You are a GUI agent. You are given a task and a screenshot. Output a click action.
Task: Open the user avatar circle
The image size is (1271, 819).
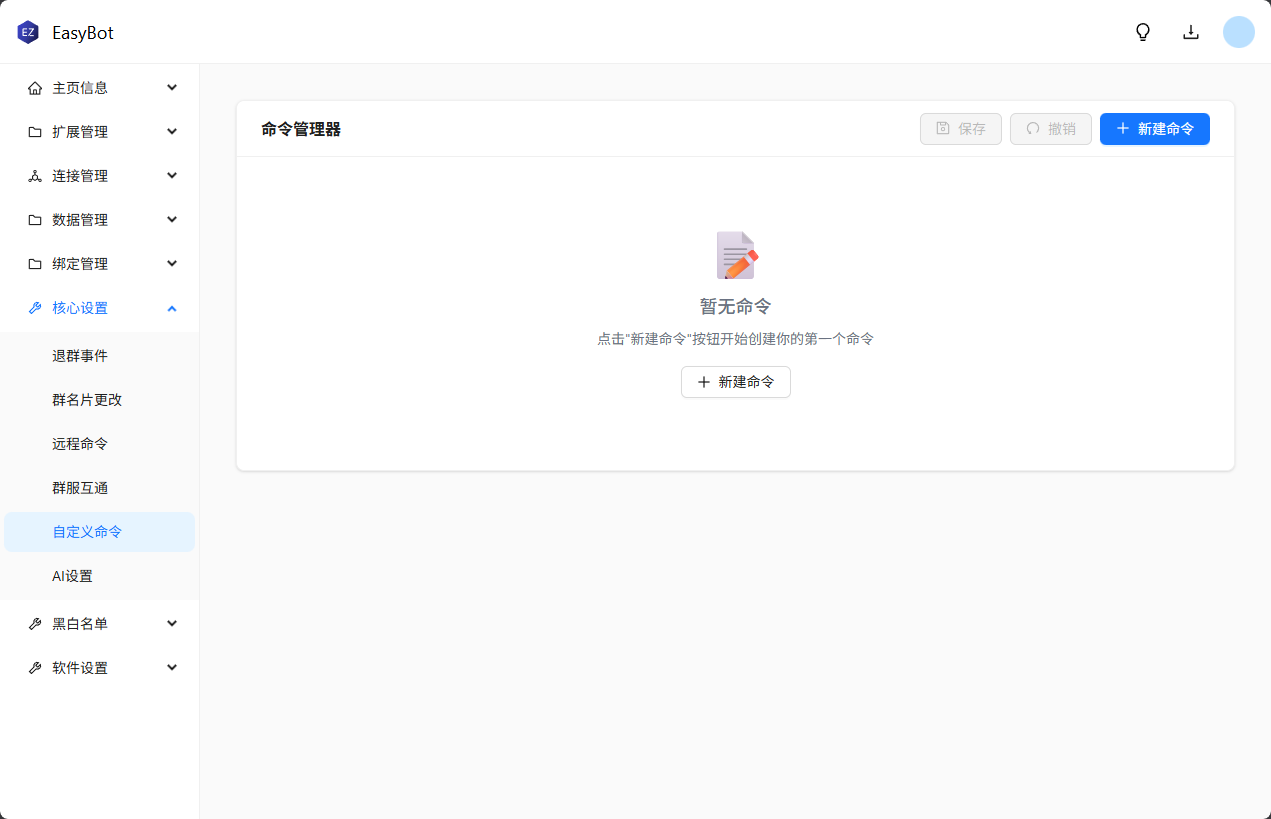(1238, 32)
